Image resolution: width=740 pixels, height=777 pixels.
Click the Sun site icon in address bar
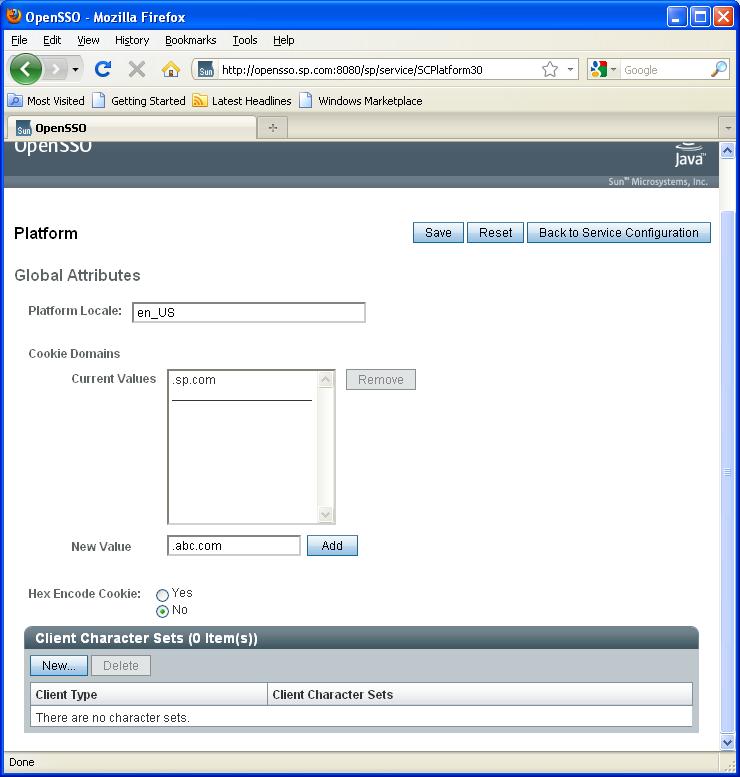(206, 70)
